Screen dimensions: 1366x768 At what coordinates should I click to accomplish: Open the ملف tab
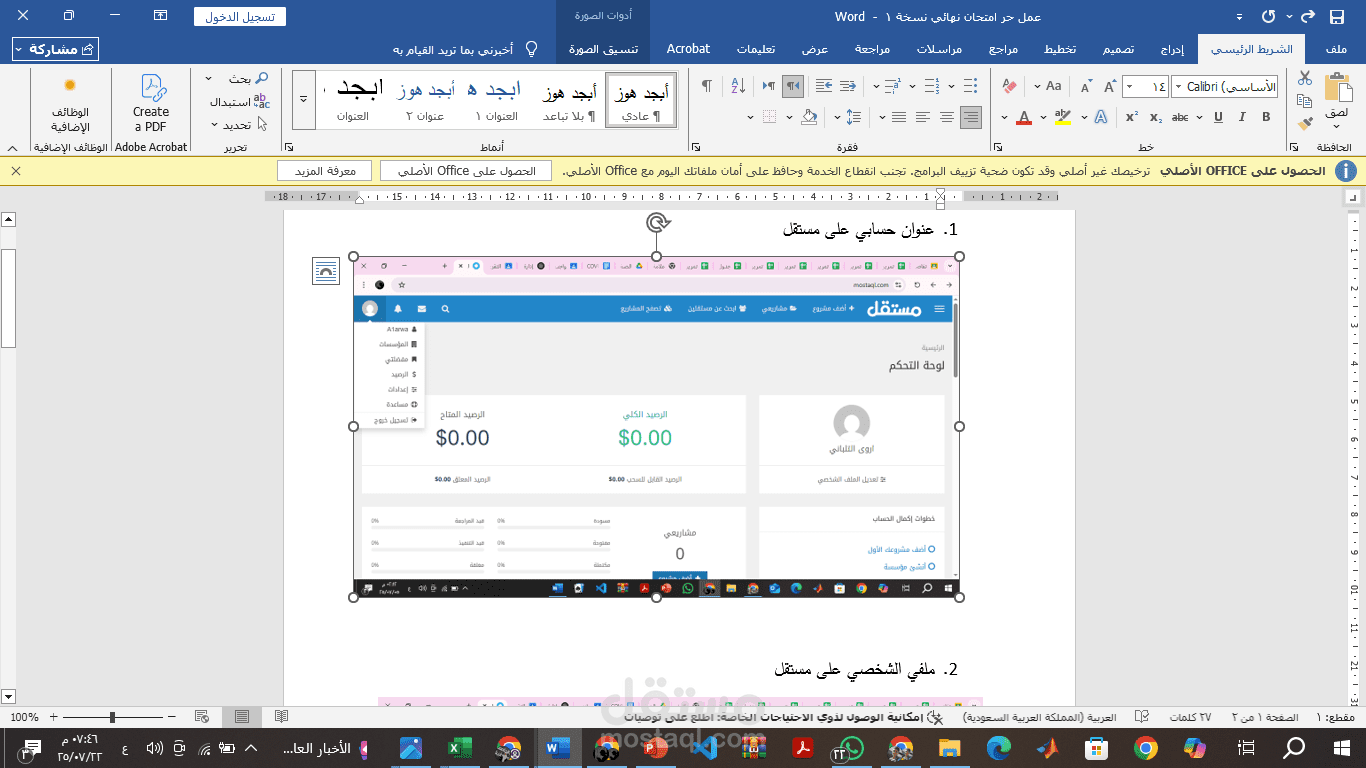1336,49
